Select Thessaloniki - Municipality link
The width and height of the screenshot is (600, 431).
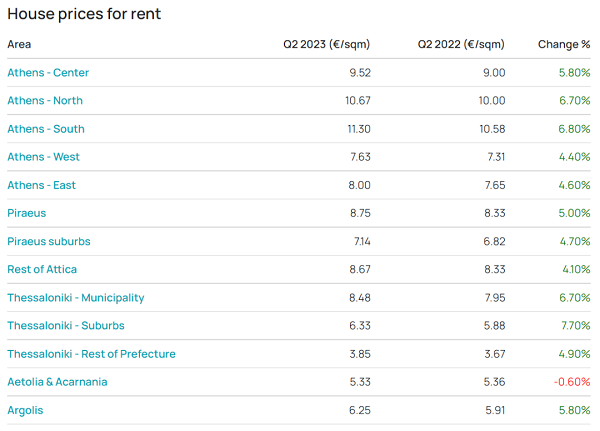click(76, 297)
